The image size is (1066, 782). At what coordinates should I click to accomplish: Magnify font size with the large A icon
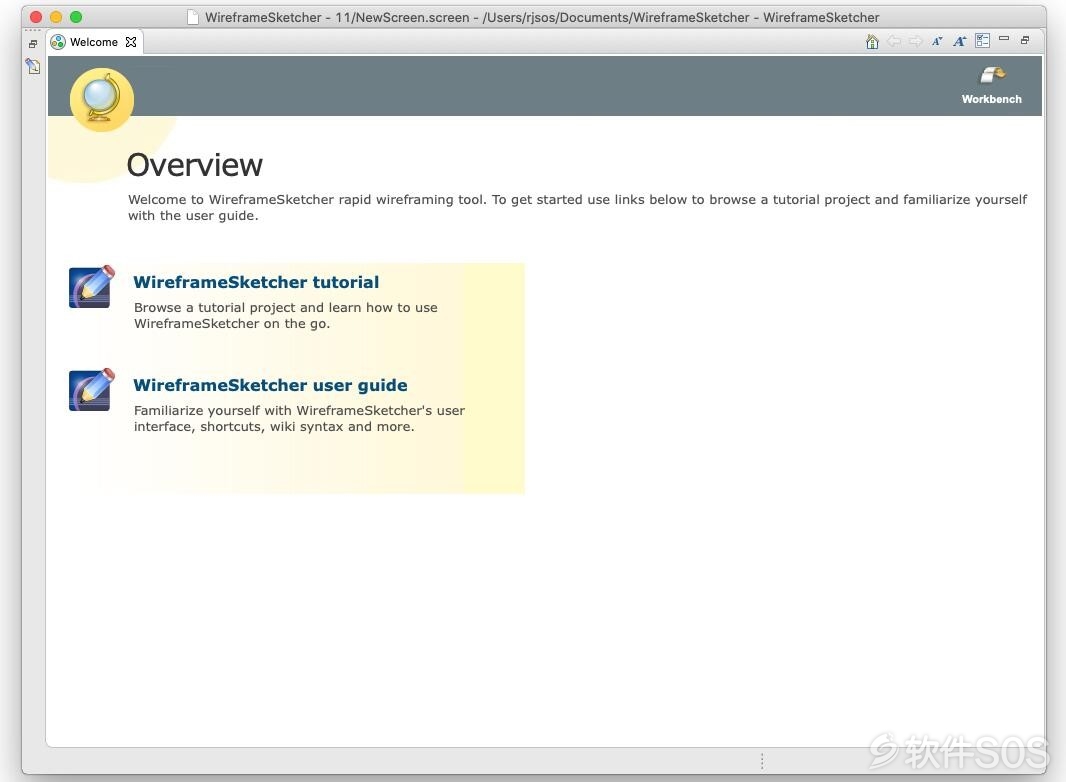tap(959, 41)
